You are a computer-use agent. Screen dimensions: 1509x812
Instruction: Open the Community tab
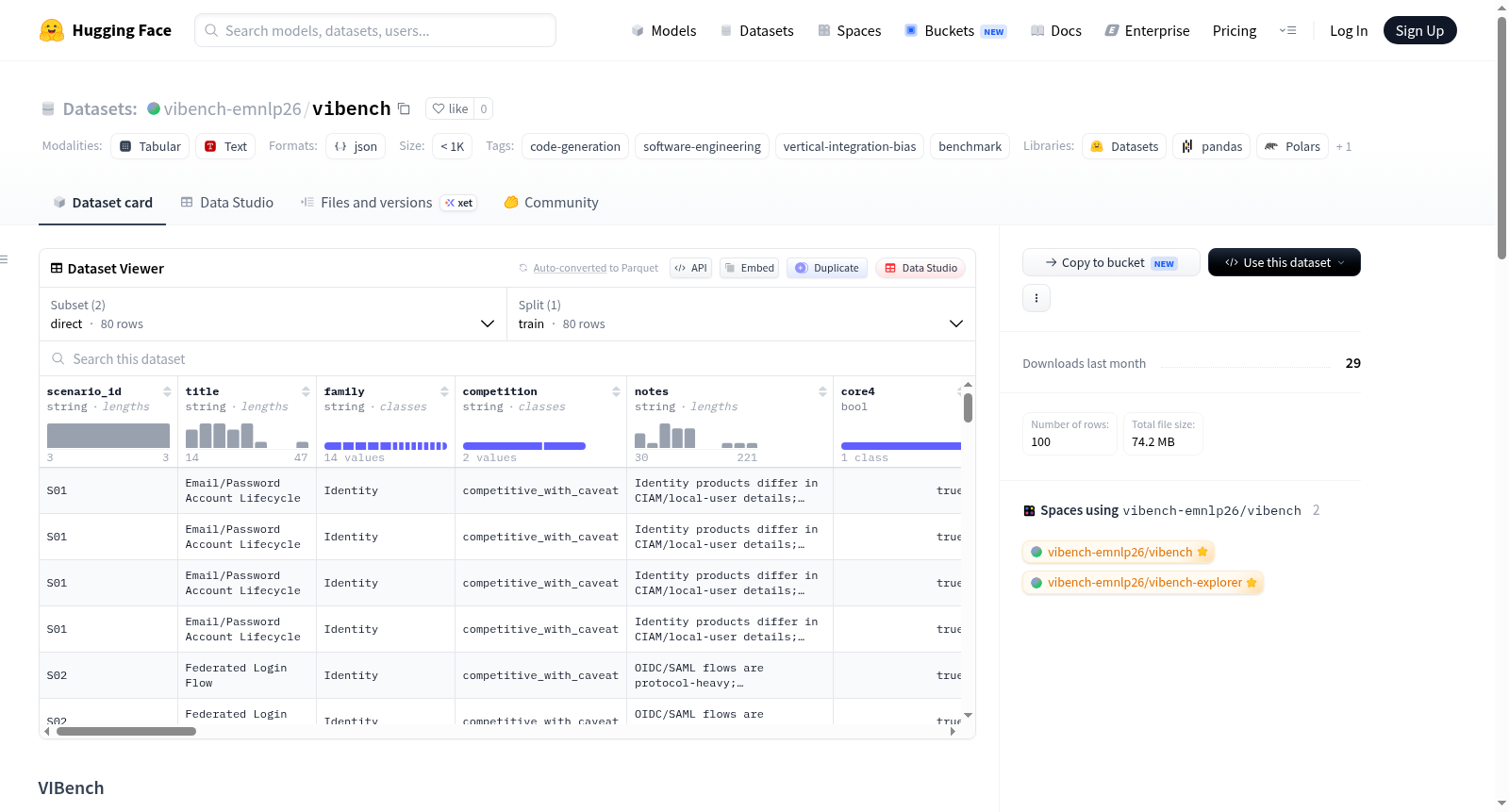tap(552, 202)
